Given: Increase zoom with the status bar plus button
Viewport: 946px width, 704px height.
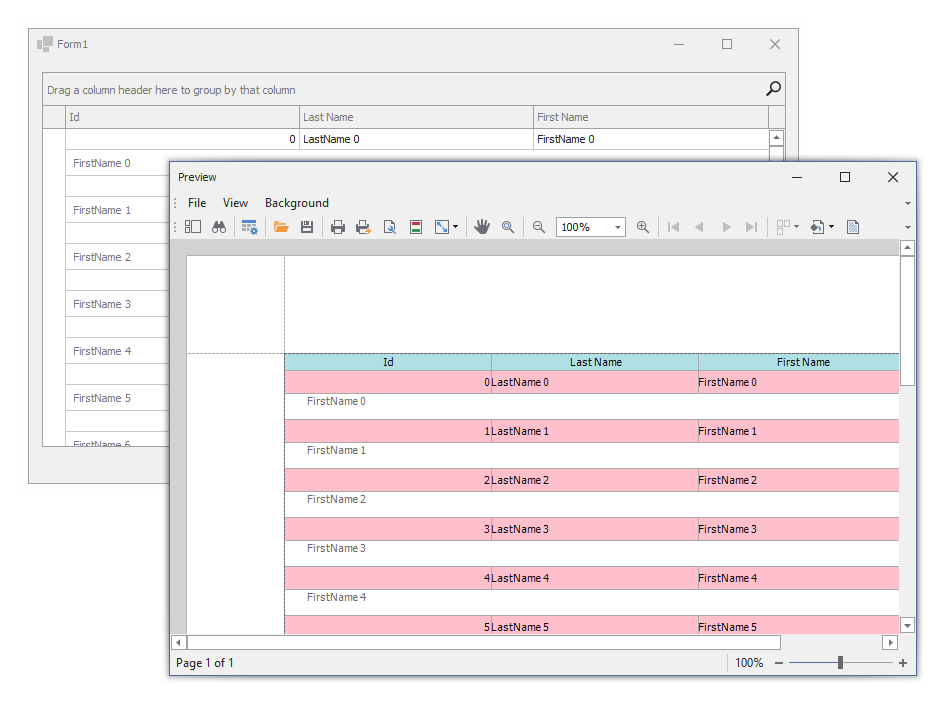Looking at the screenshot, I should 903,663.
